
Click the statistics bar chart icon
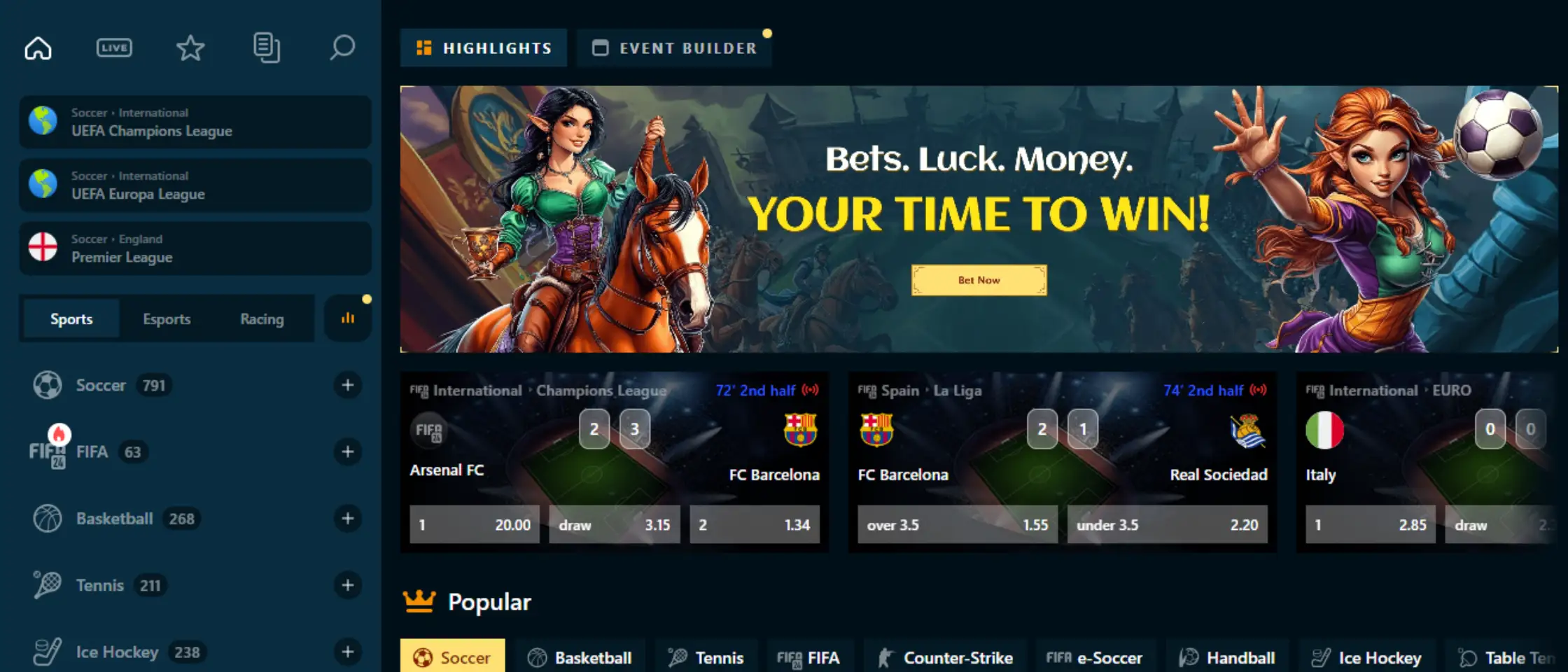(347, 318)
